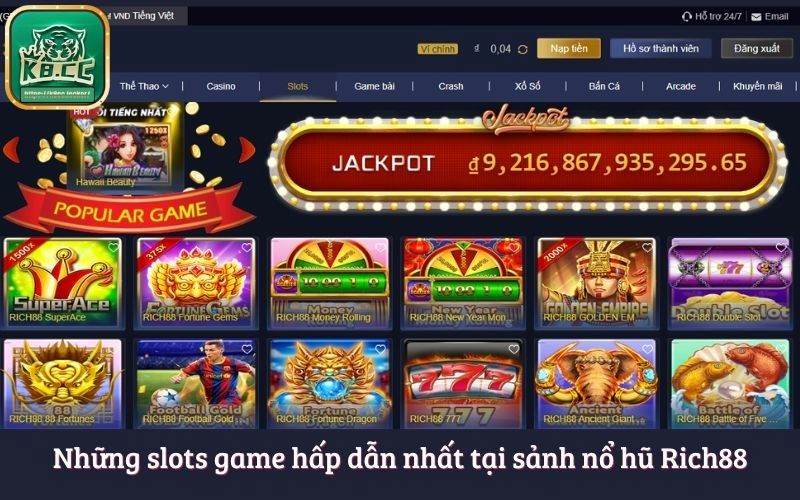Switch to the Casino tab
The width and height of the screenshot is (800, 500).
pos(221,86)
